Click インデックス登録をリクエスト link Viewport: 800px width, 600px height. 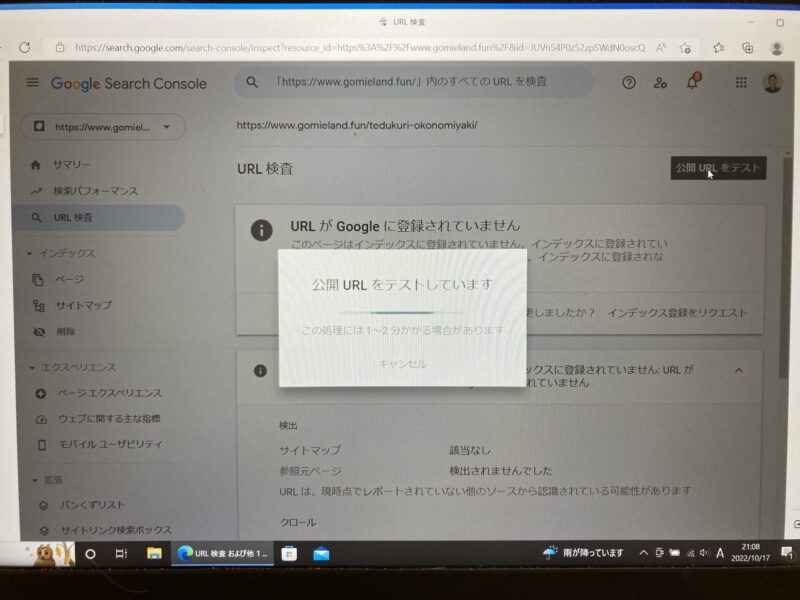[677, 313]
